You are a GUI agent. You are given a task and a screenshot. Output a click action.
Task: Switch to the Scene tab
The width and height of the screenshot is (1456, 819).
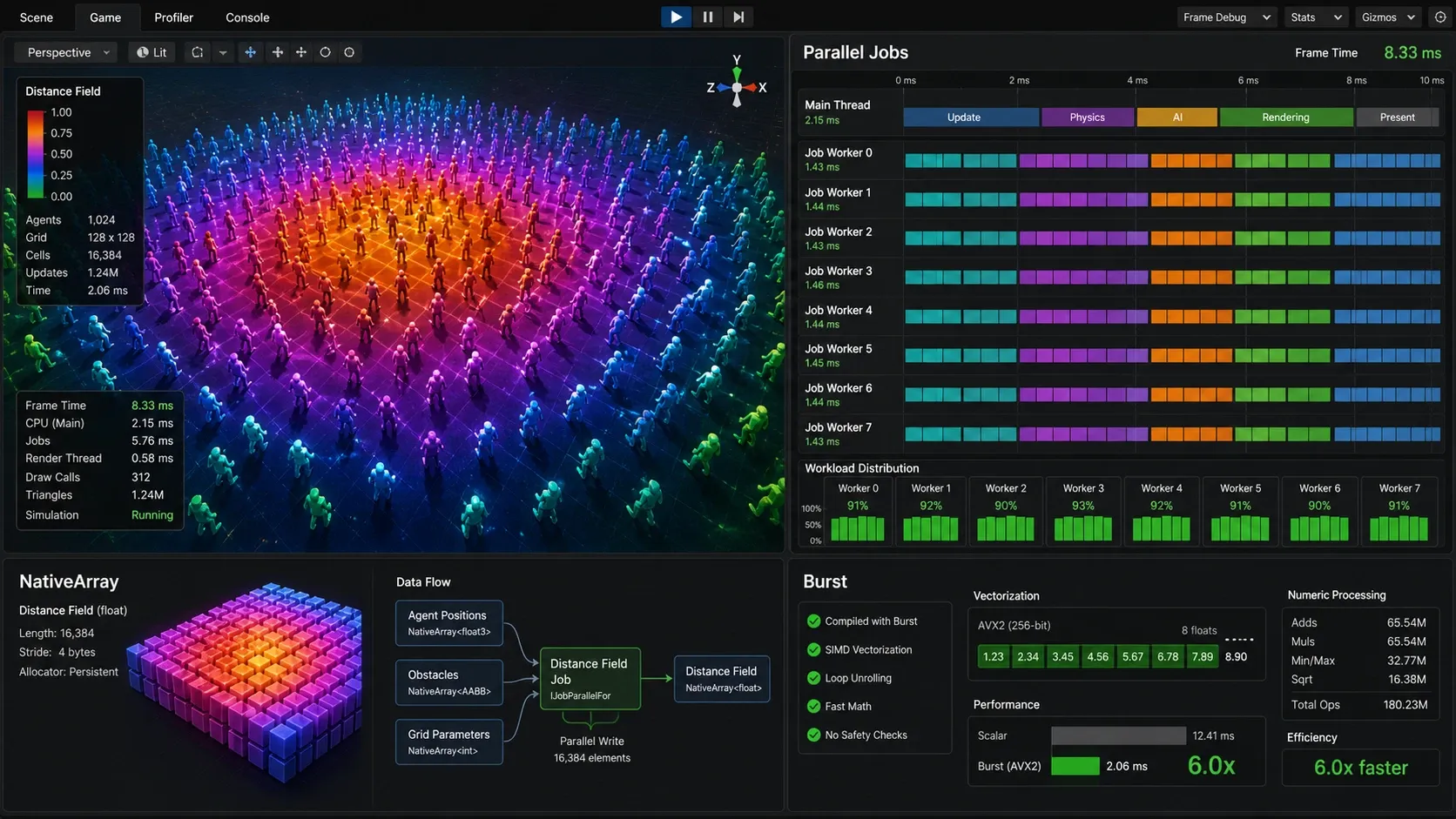(x=37, y=17)
